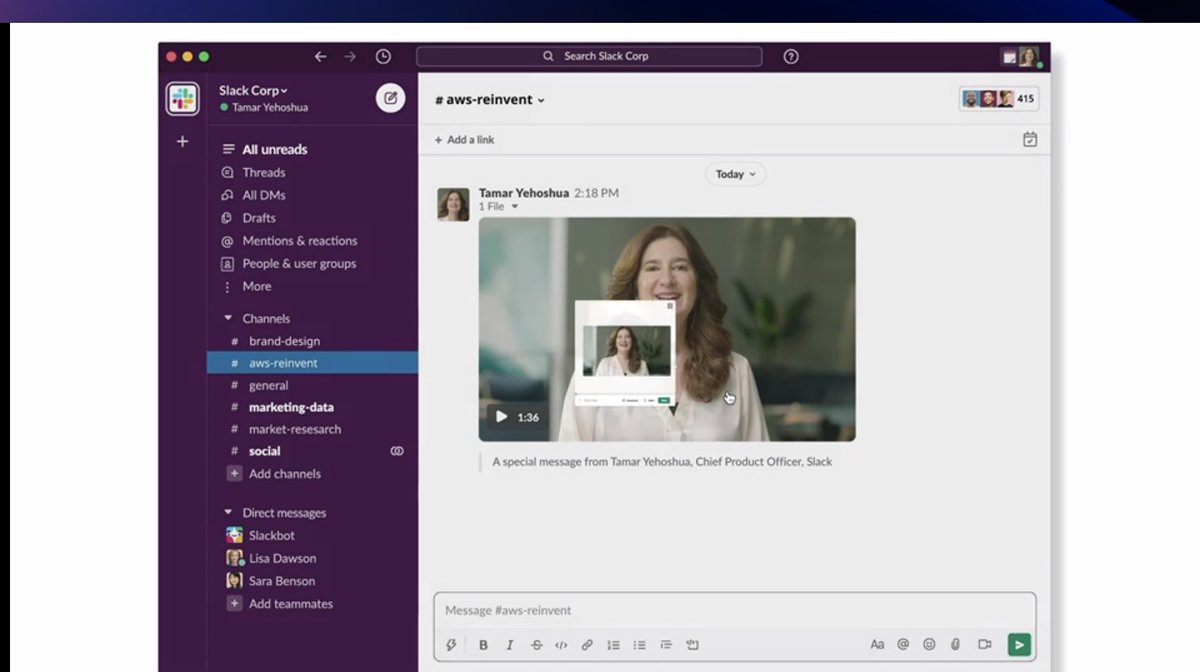Toggle strikethrough formatting in the composer
Screen dimensions: 1200x672
coord(536,645)
